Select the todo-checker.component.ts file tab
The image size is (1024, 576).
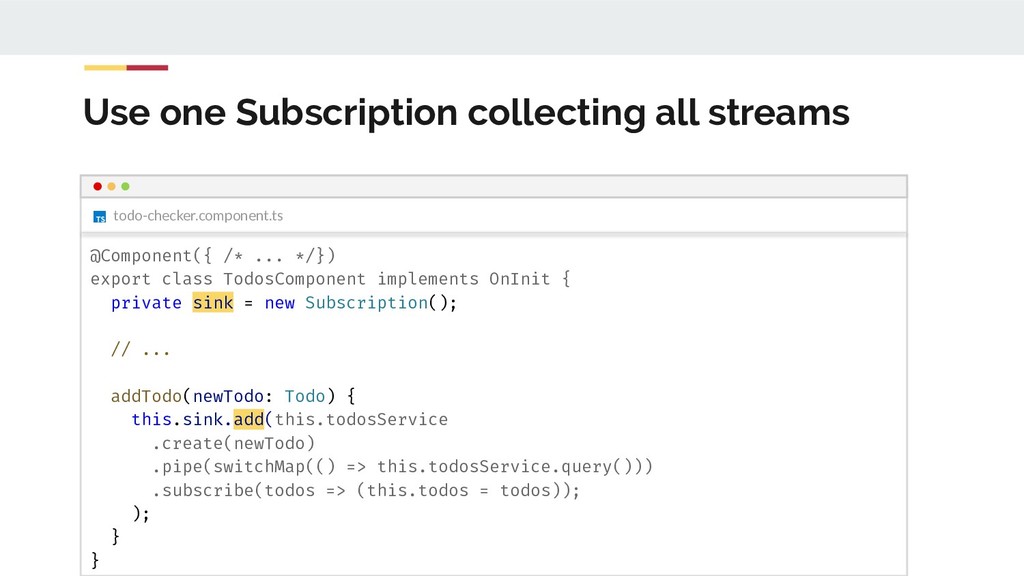197,215
